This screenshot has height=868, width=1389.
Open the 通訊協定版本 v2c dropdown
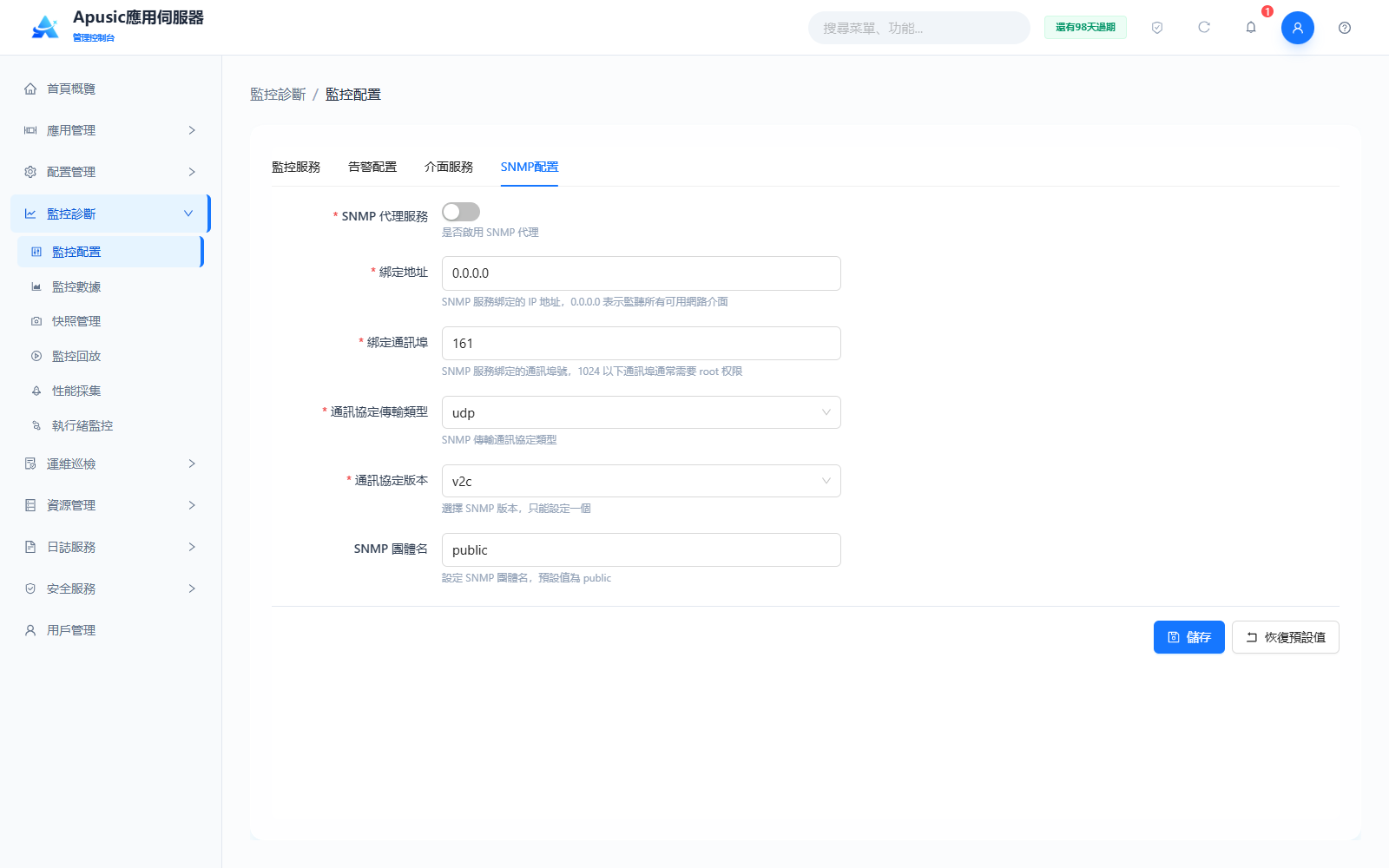[x=641, y=481]
